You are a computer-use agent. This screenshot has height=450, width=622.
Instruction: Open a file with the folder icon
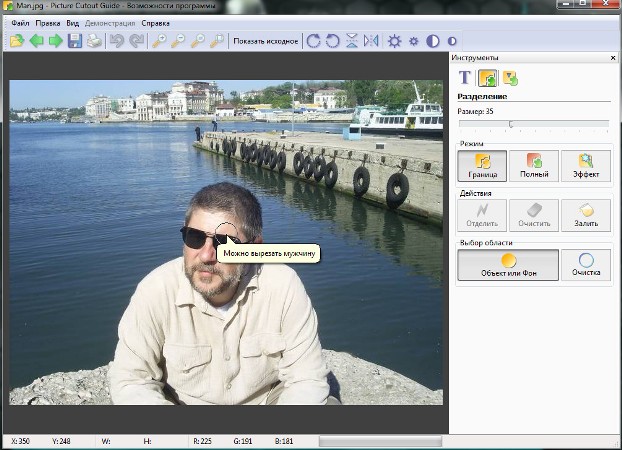click(17, 41)
